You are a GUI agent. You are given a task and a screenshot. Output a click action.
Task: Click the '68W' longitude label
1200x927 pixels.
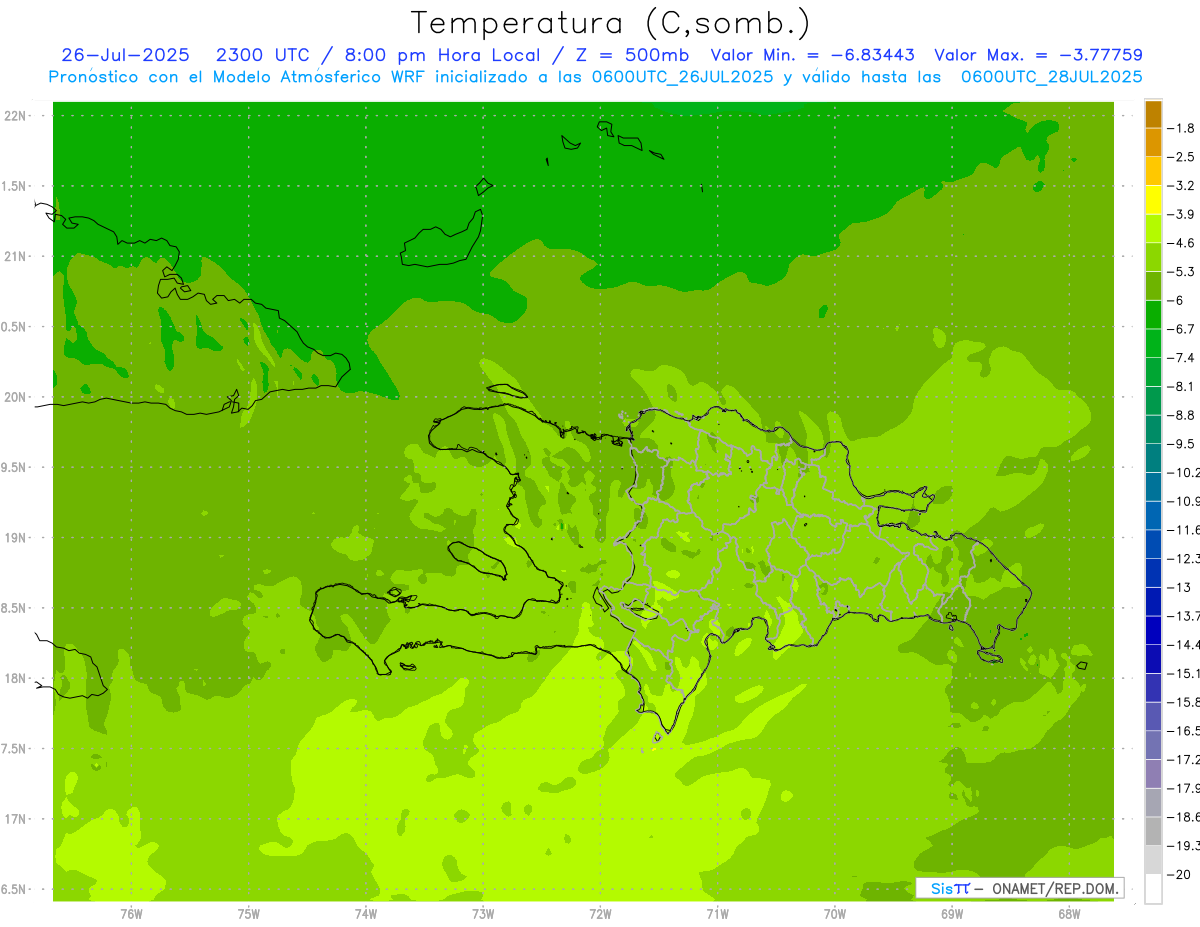click(x=1069, y=914)
